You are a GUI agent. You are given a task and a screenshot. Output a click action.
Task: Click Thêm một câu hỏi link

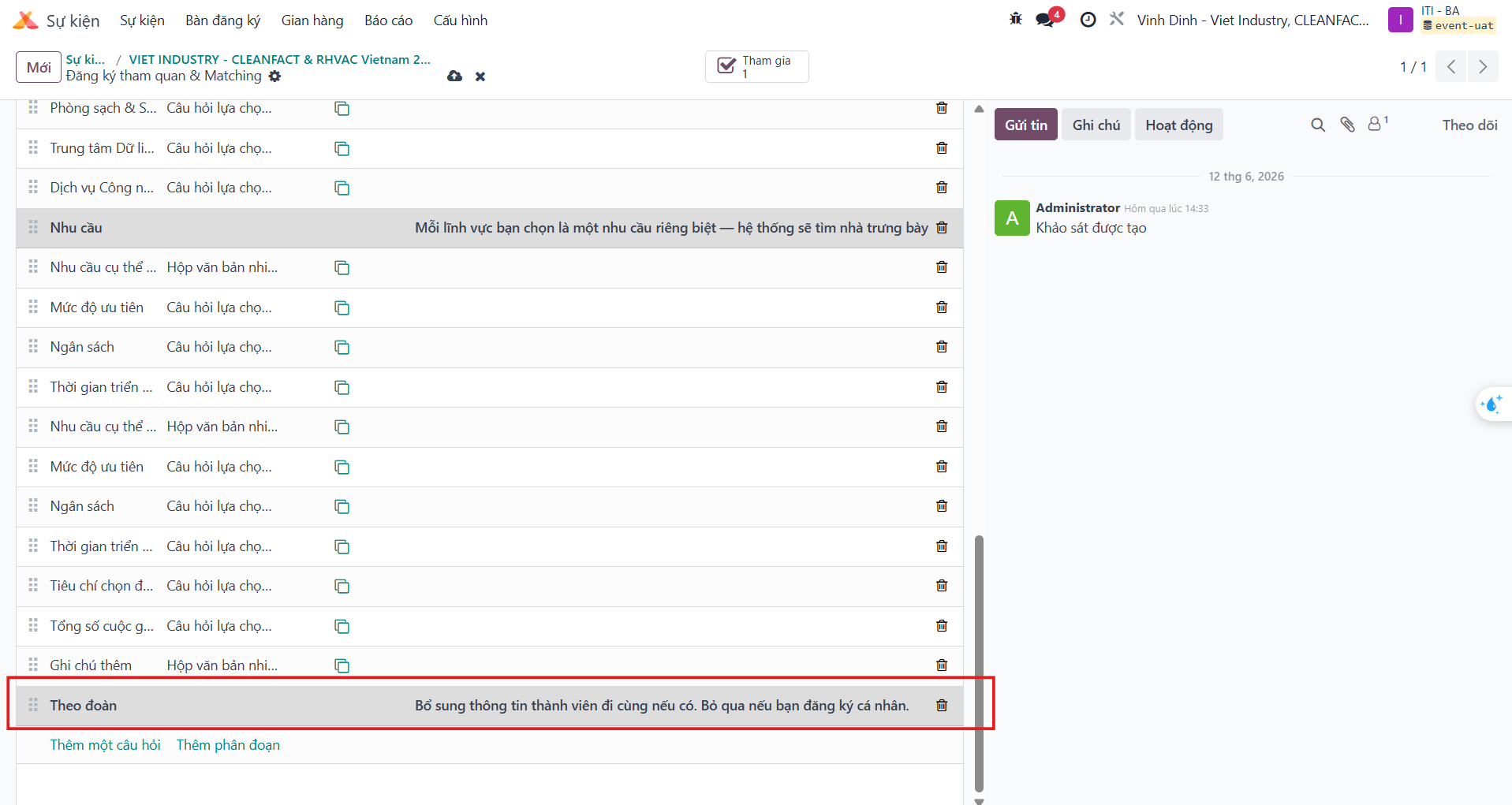point(105,745)
